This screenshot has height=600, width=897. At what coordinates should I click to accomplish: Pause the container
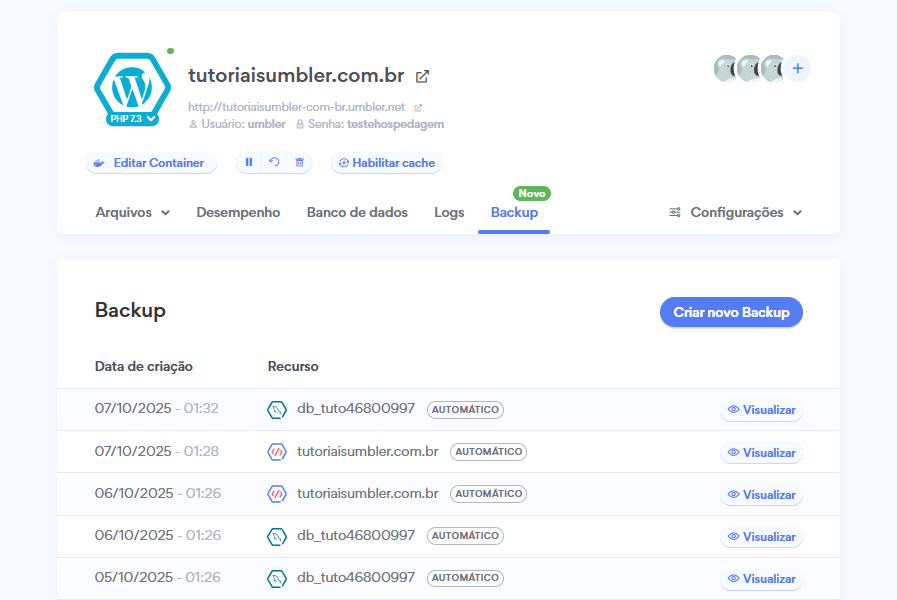tap(249, 162)
